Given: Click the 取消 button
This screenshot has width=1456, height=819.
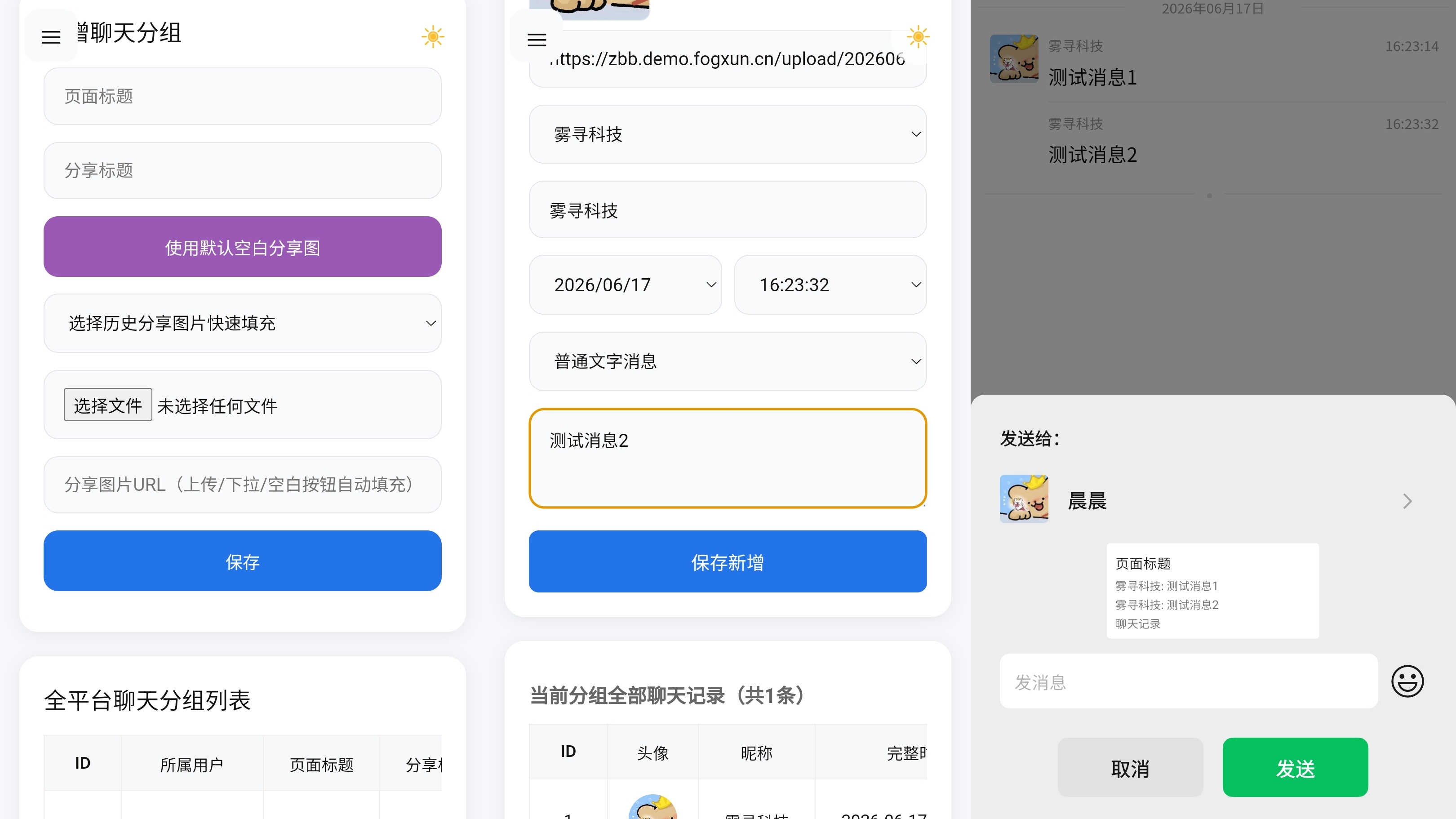Looking at the screenshot, I should (x=1130, y=768).
